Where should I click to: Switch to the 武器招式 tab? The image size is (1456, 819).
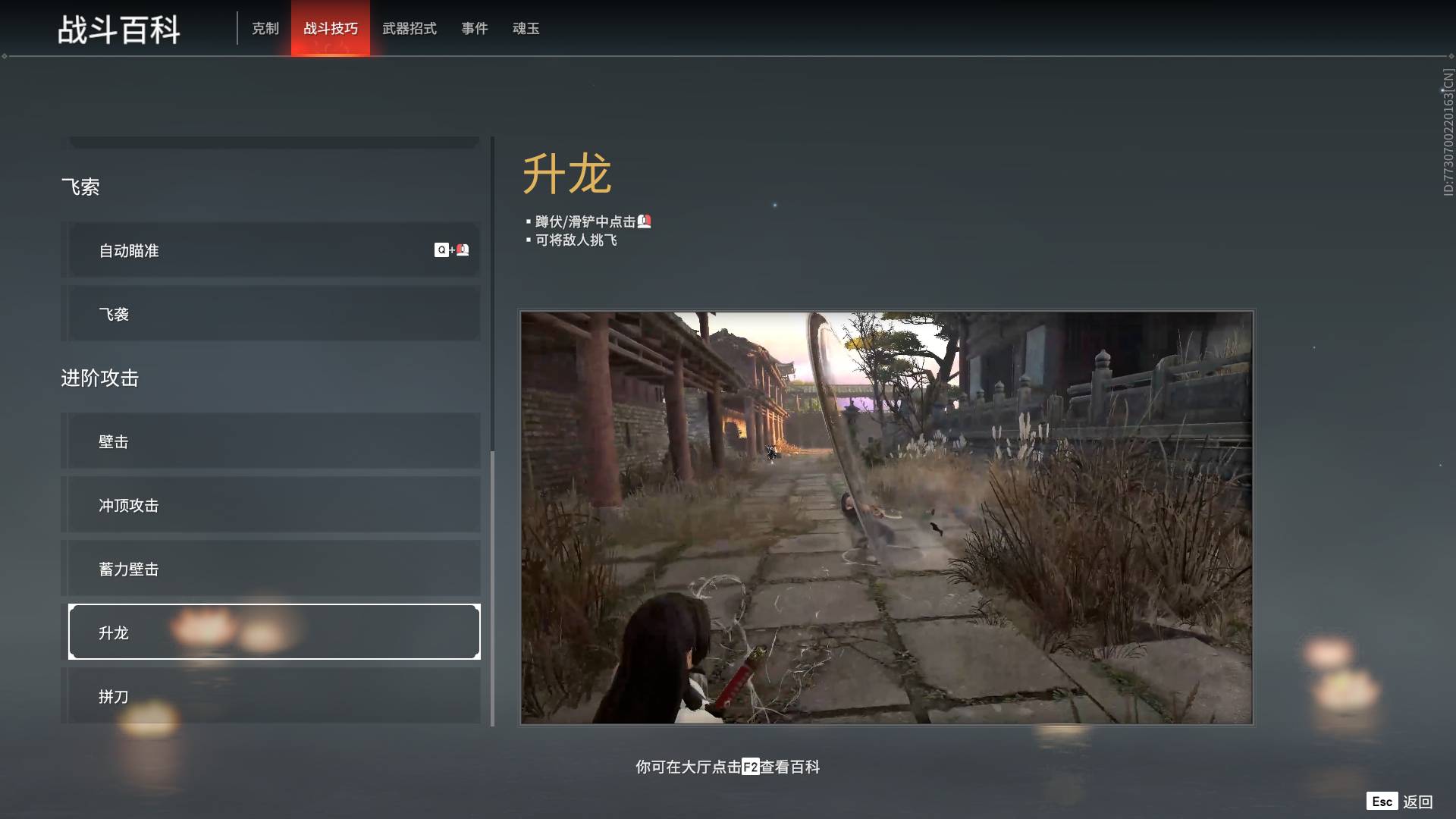[409, 29]
